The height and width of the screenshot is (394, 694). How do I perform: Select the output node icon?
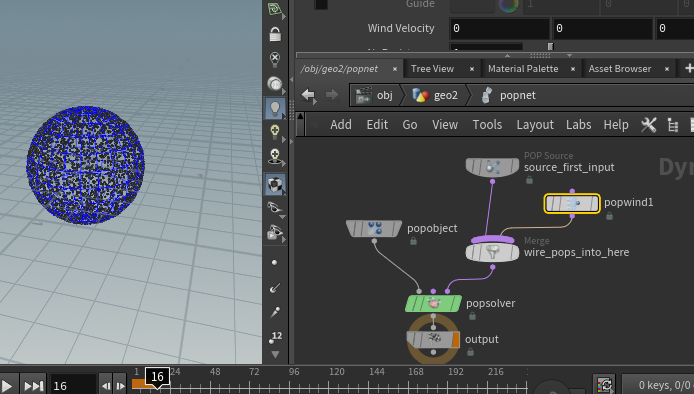pyautogui.click(x=433, y=340)
